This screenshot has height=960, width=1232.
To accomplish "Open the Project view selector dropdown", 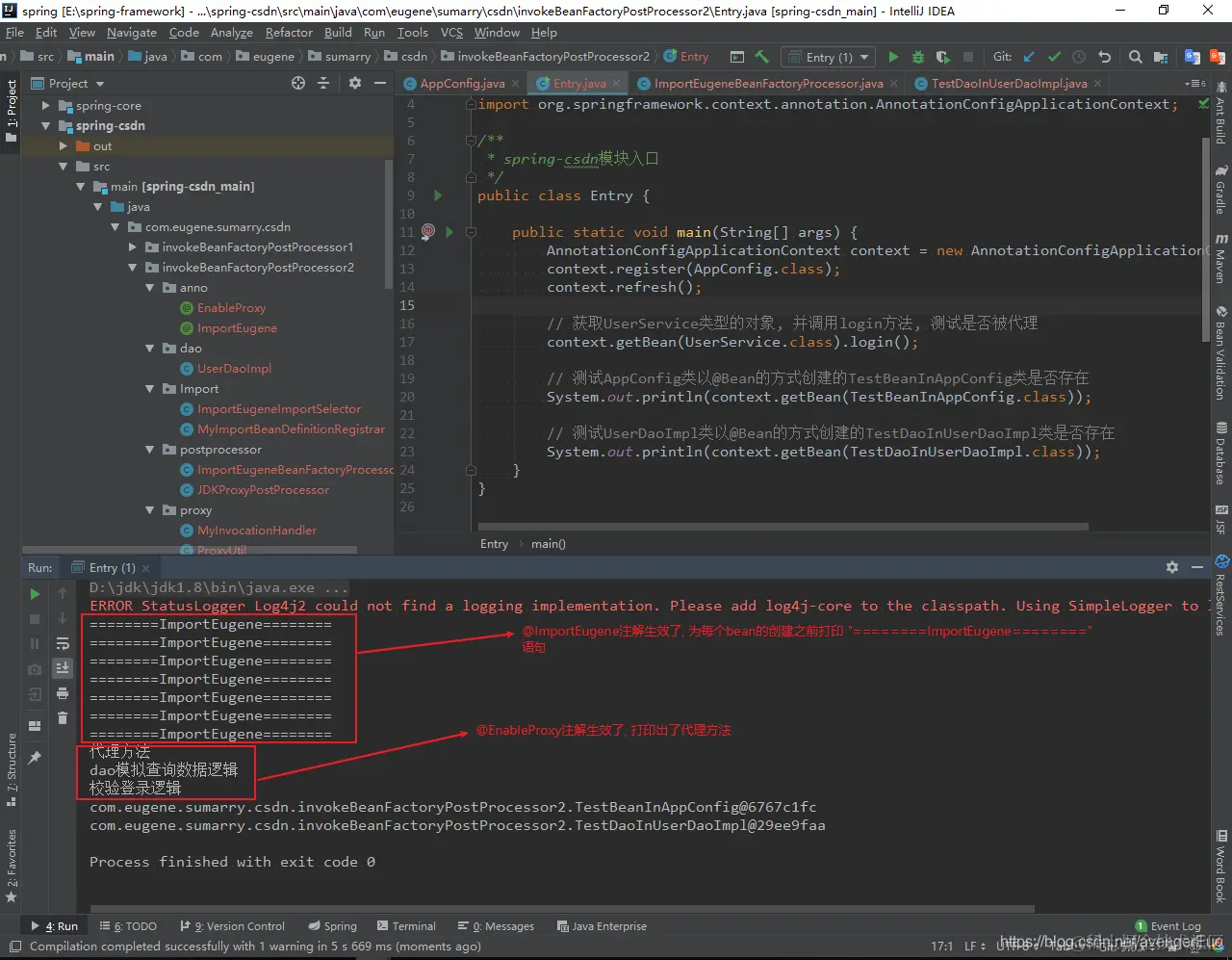I will pyautogui.click(x=67, y=84).
